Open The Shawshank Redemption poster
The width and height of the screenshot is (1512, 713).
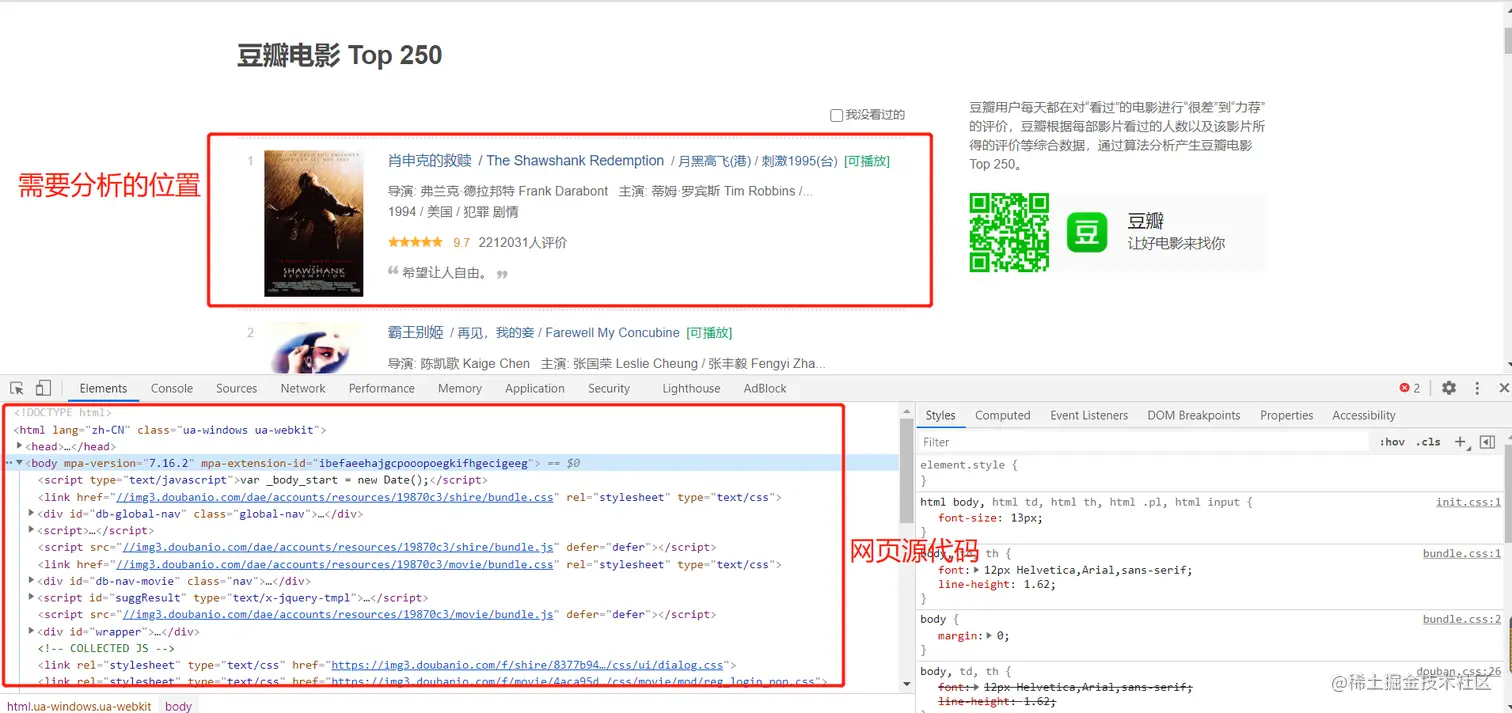313,223
